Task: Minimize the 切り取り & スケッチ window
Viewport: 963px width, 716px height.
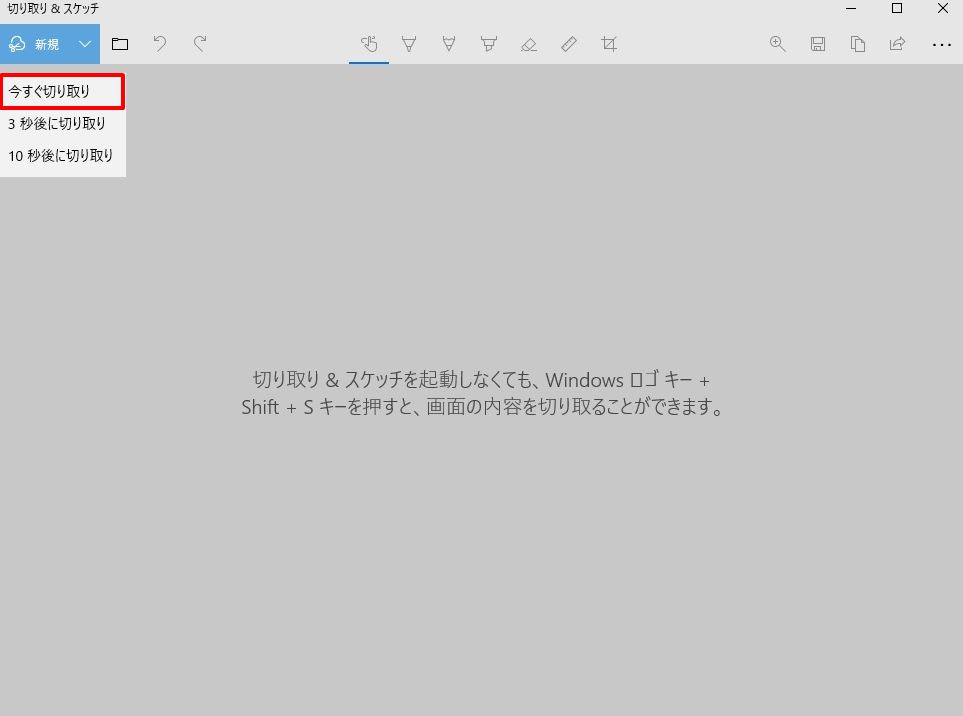Action: point(851,9)
